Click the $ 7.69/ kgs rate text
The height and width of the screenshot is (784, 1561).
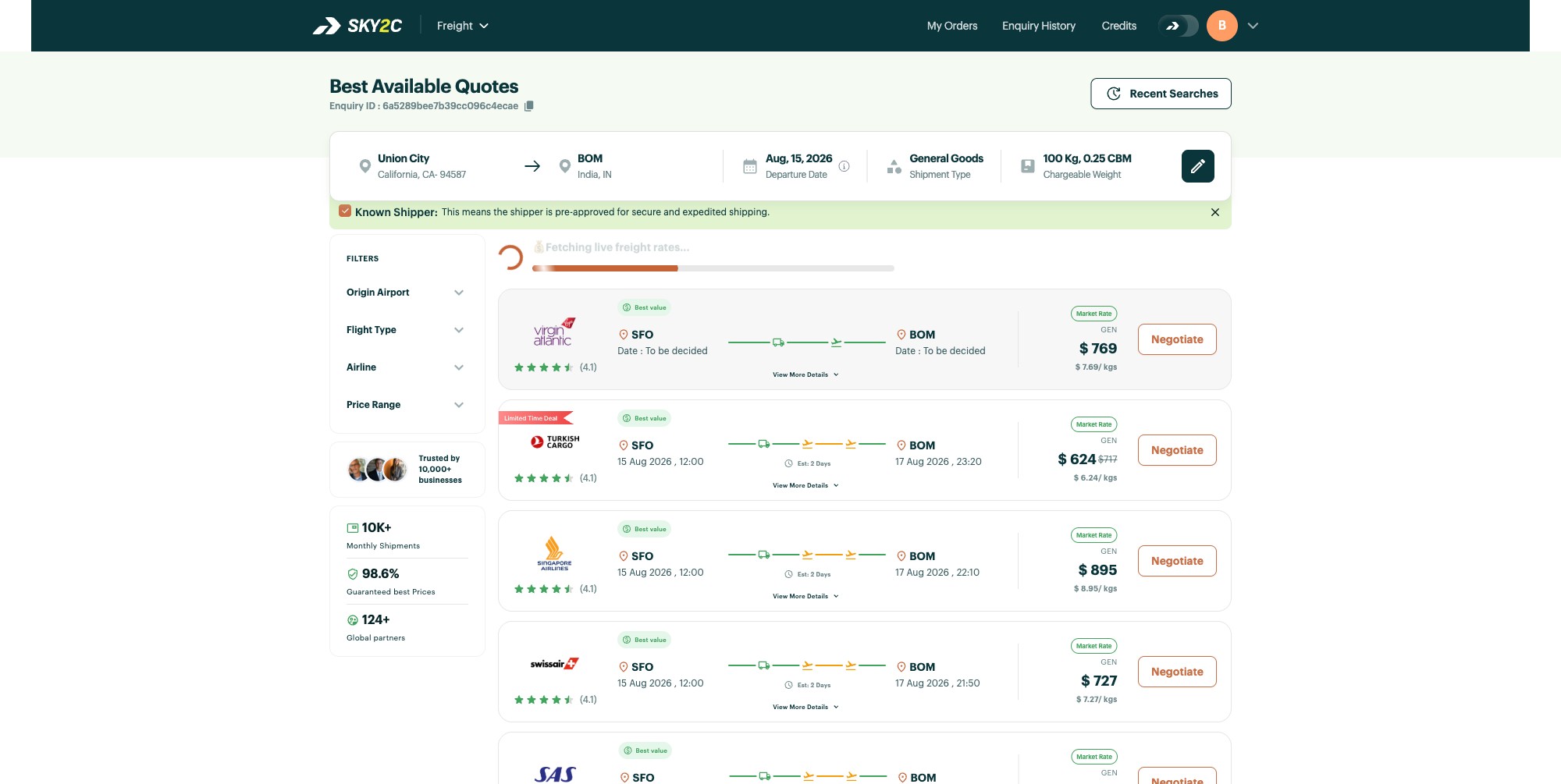click(x=1096, y=367)
